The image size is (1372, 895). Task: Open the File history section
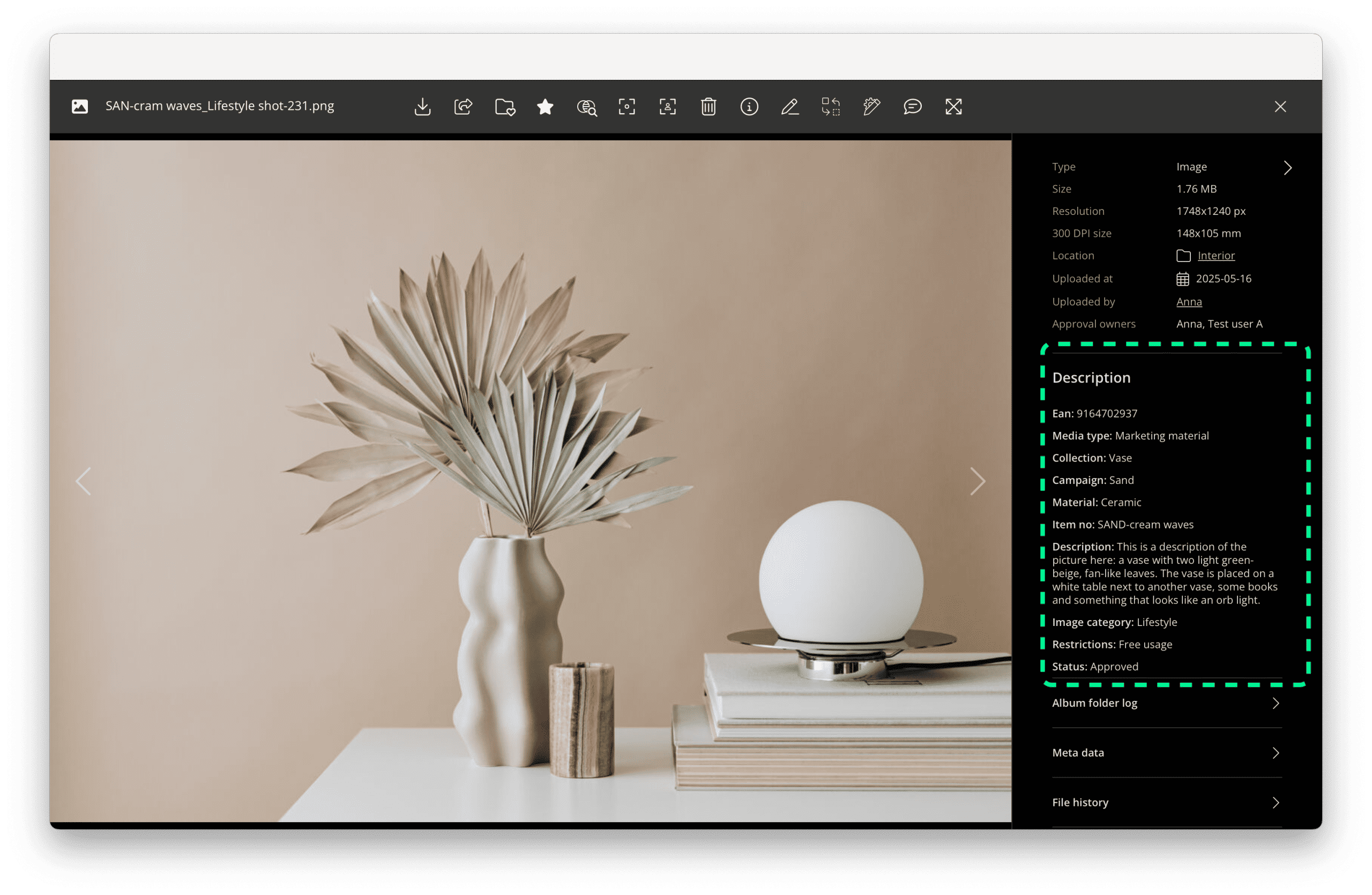click(1166, 802)
